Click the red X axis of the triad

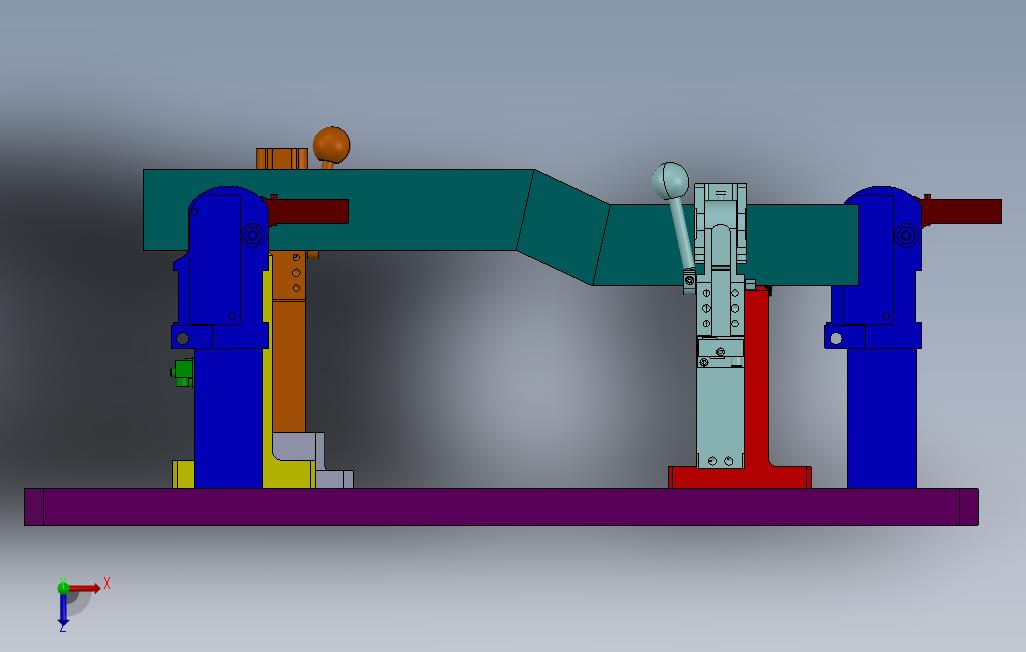point(86,588)
